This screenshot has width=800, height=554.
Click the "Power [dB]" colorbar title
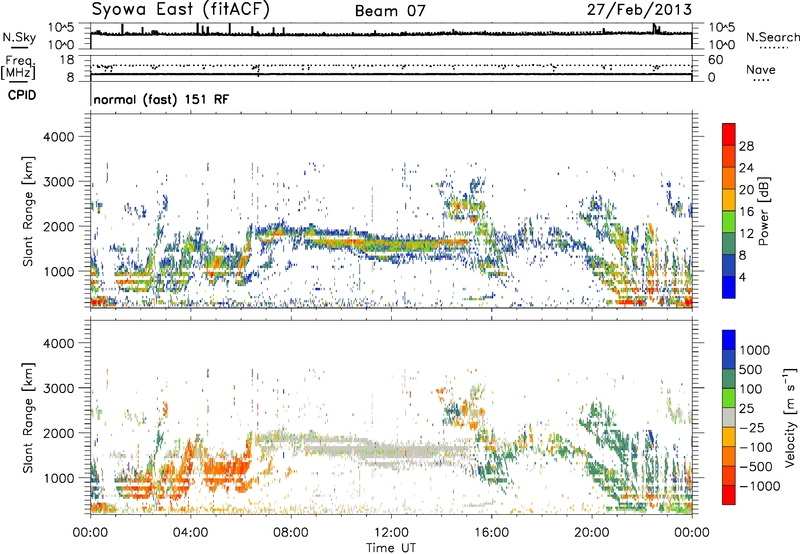tap(763, 211)
